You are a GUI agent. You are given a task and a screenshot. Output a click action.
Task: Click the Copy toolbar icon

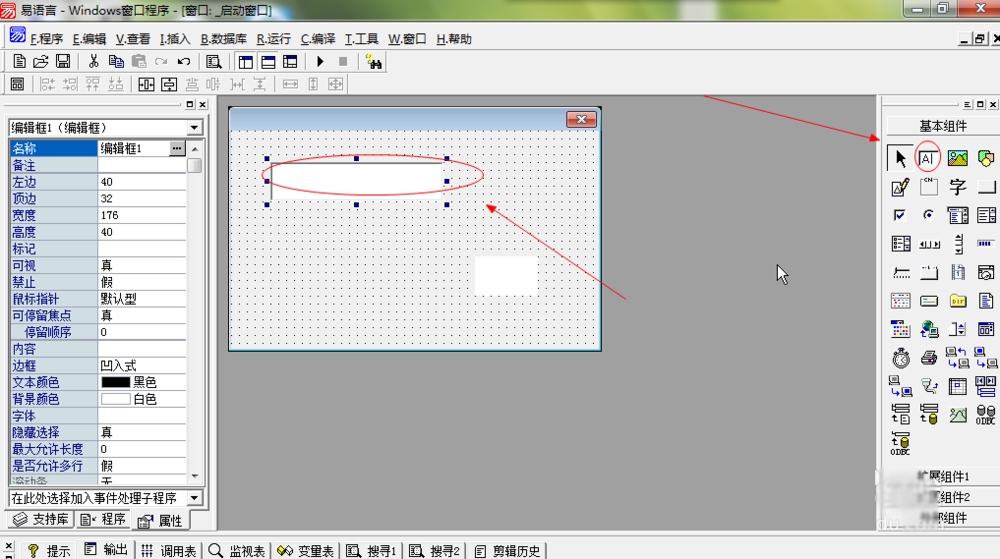116,62
